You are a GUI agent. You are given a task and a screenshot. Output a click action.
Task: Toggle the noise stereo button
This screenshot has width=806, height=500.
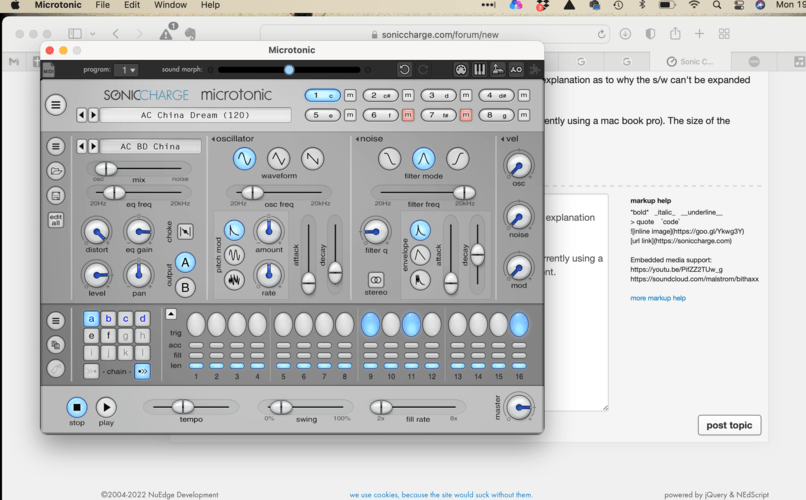[376, 280]
